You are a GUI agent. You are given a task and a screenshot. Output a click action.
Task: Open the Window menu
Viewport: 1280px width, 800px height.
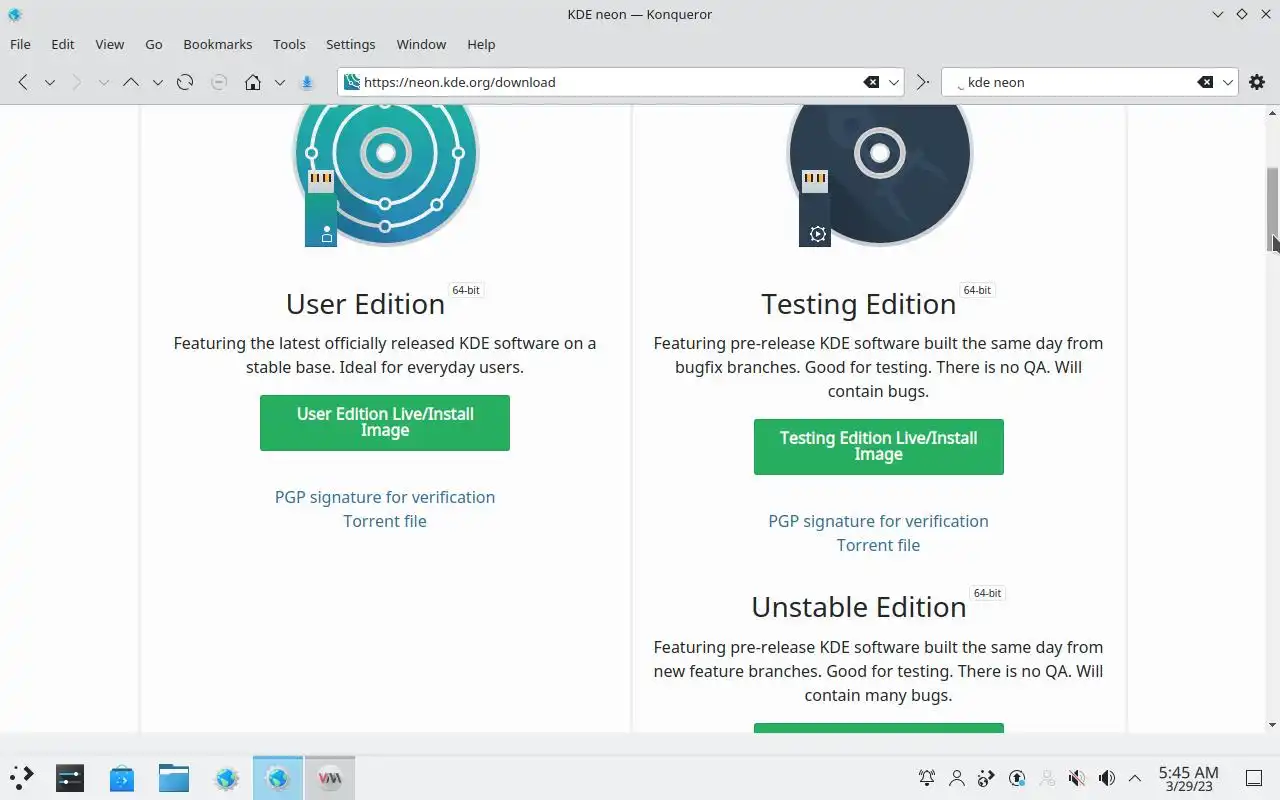coord(421,44)
